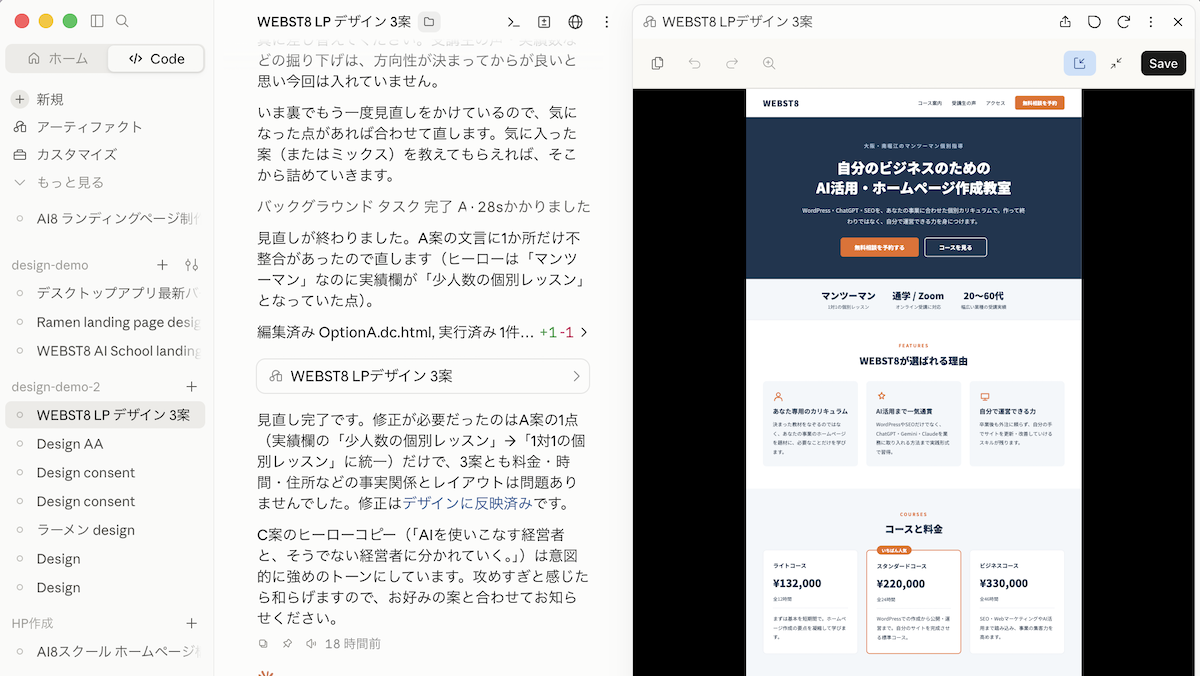1200x676 pixels.
Task: Click the collapse arrows icon beside Save
Action: click(x=1116, y=63)
